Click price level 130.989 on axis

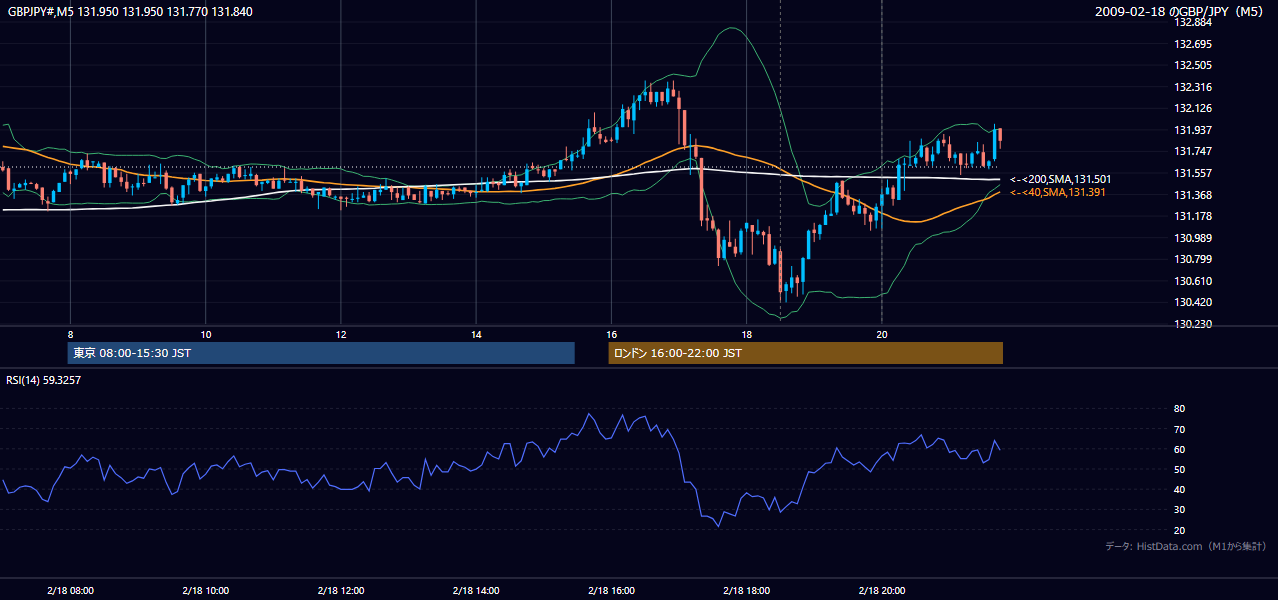(1192, 238)
